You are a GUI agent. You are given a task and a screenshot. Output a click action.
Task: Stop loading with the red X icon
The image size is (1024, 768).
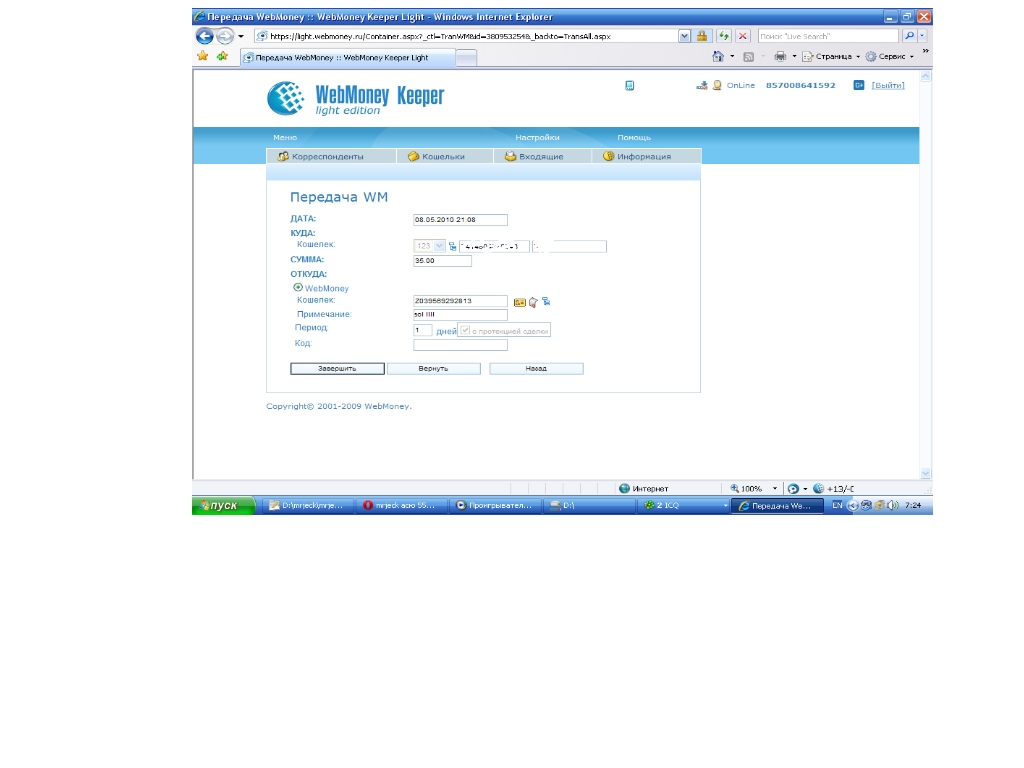[x=743, y=37]
